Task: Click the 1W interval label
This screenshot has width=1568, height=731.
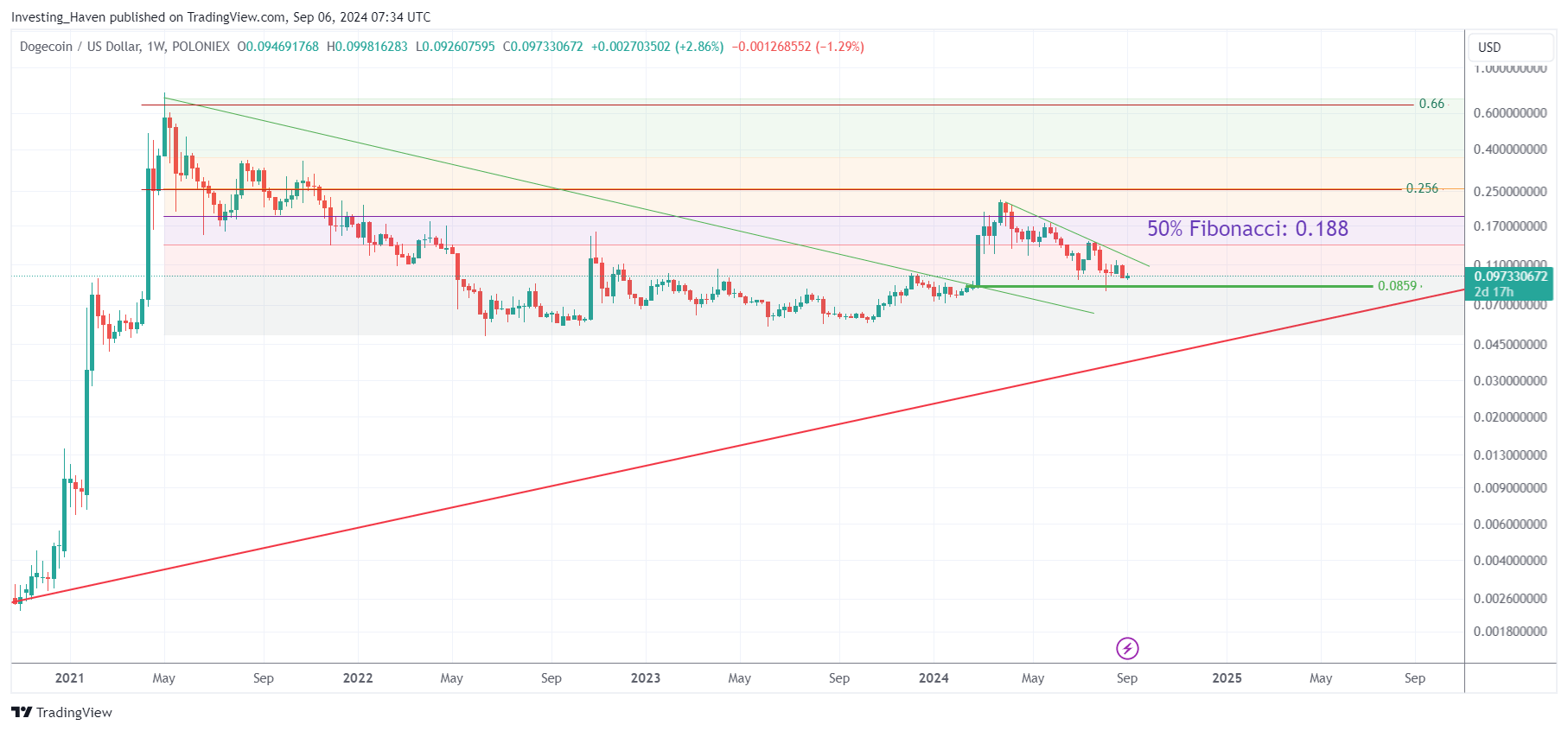Action: (156, 47)
